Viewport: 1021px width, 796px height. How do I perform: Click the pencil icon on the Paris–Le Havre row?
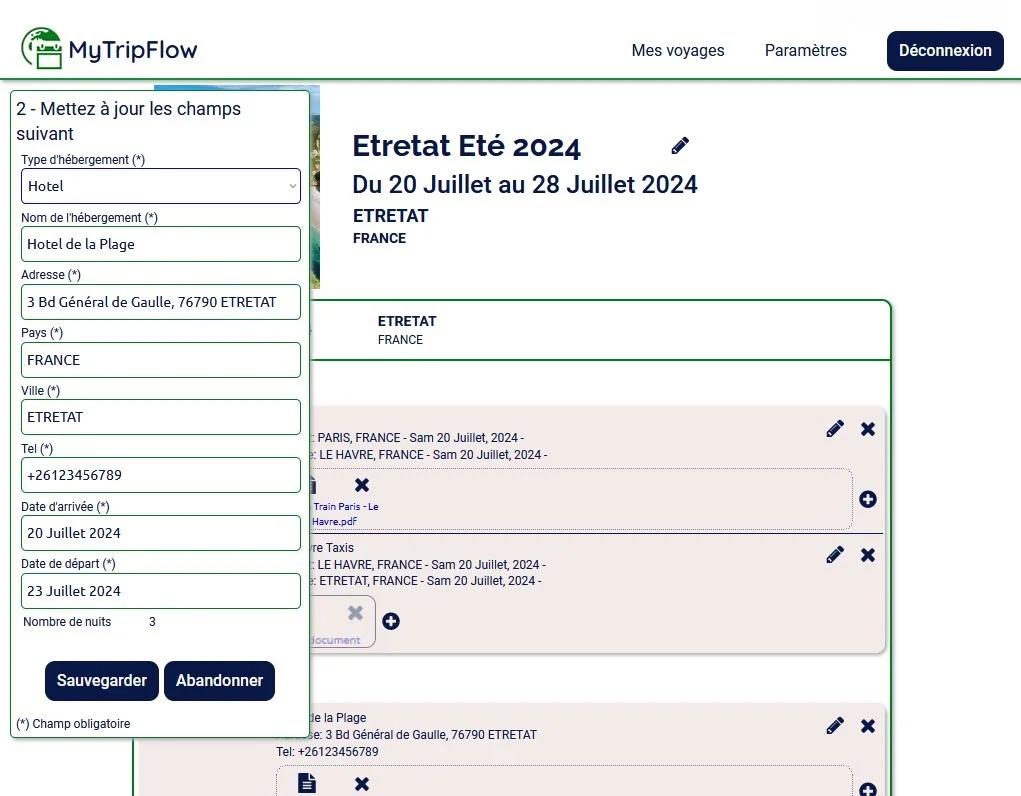click(835, 429)
